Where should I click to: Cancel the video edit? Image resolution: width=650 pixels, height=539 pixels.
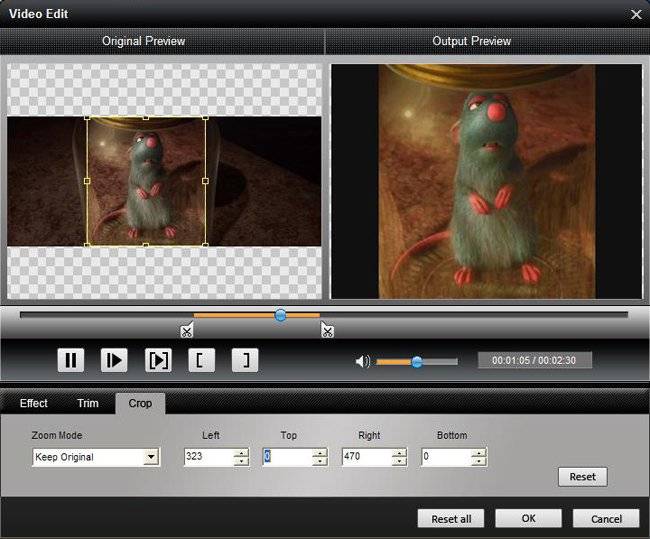[x=606, y=519]
